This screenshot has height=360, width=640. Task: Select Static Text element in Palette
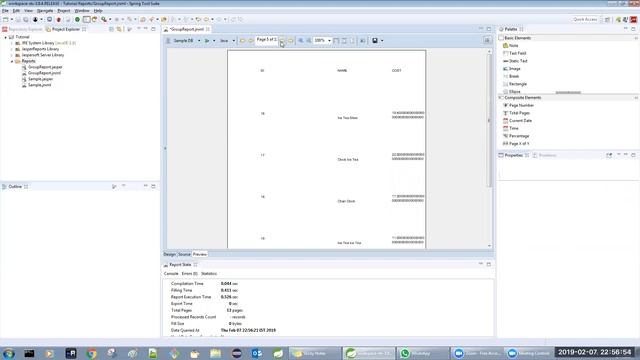[515, 61]
